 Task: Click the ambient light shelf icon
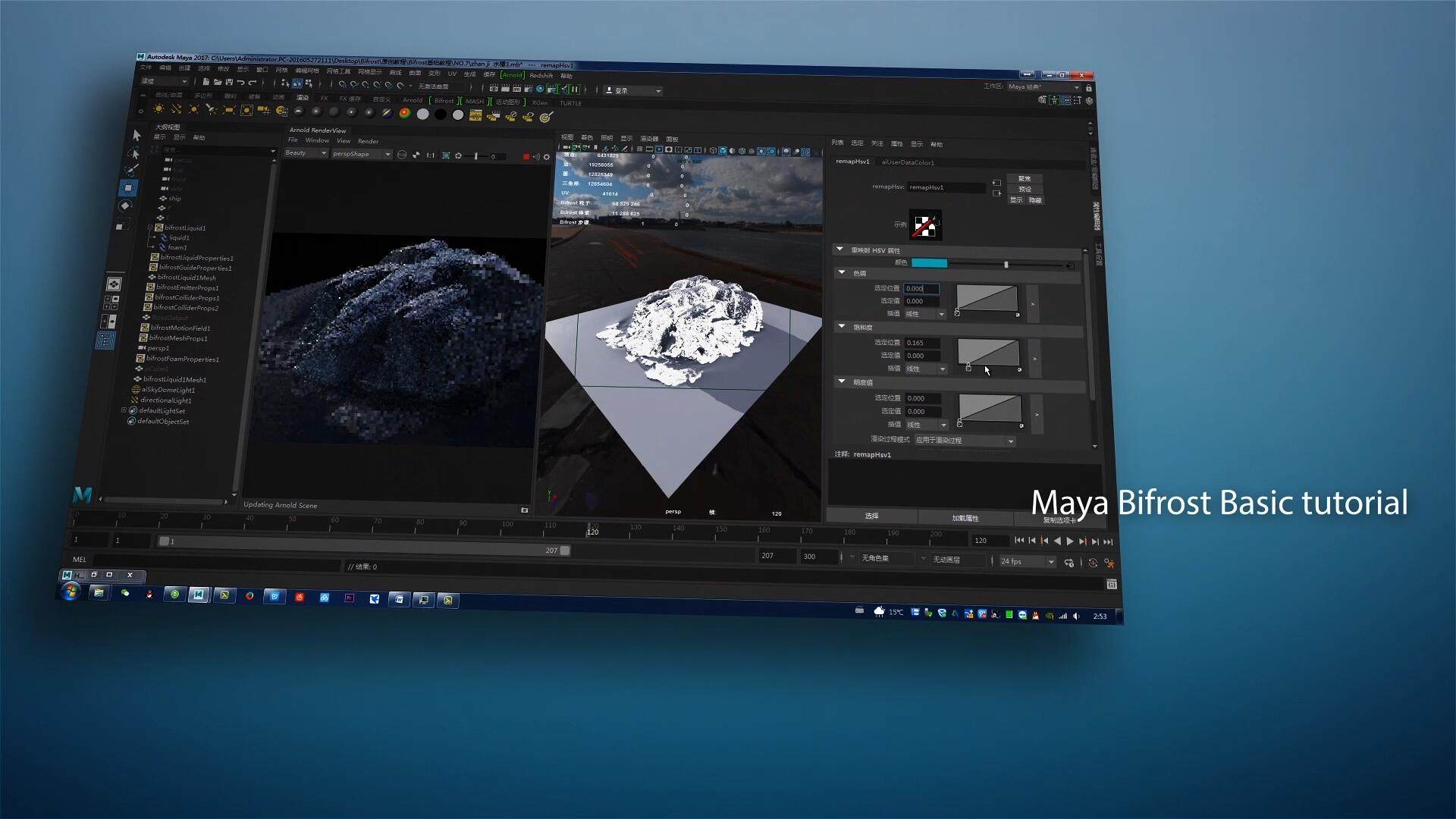pyautogui.click(x=158, y=109)
